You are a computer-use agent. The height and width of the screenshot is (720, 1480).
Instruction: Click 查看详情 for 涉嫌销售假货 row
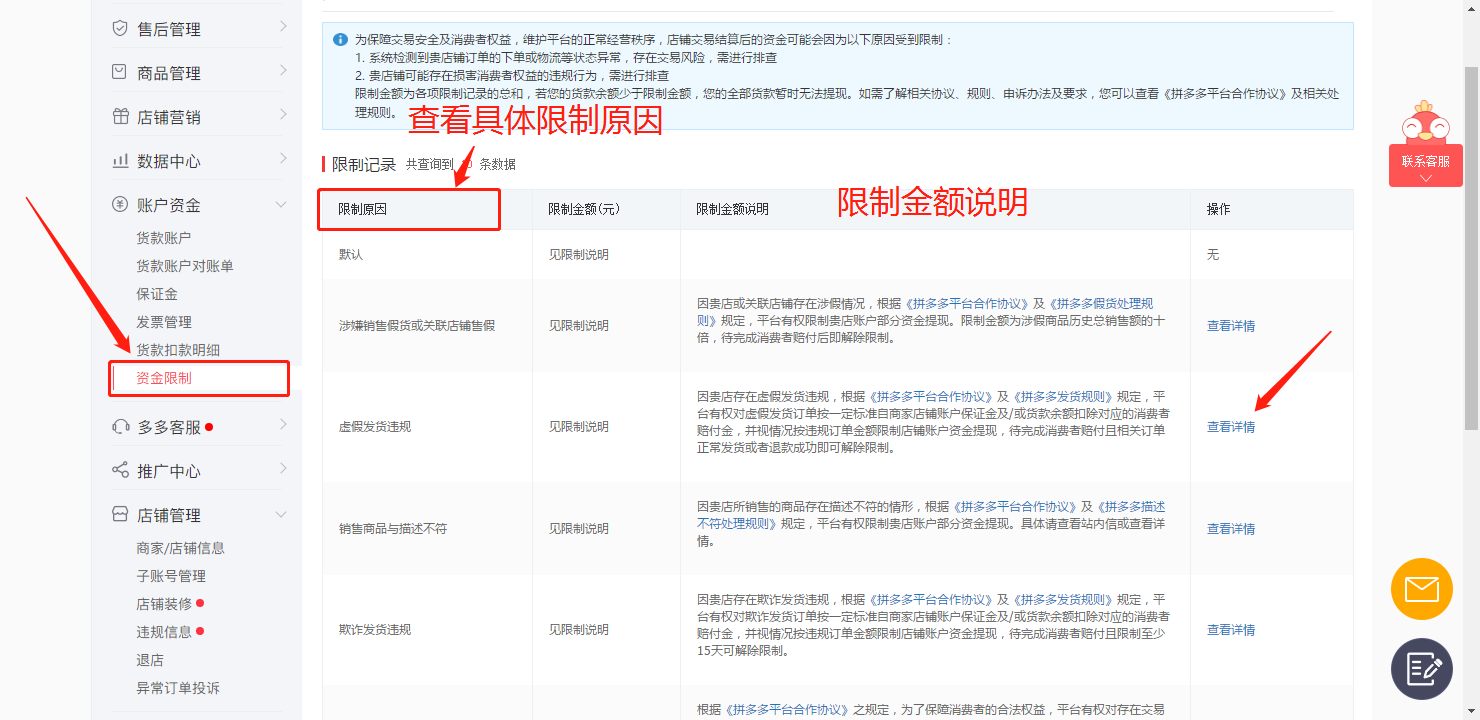point(1231,326)
